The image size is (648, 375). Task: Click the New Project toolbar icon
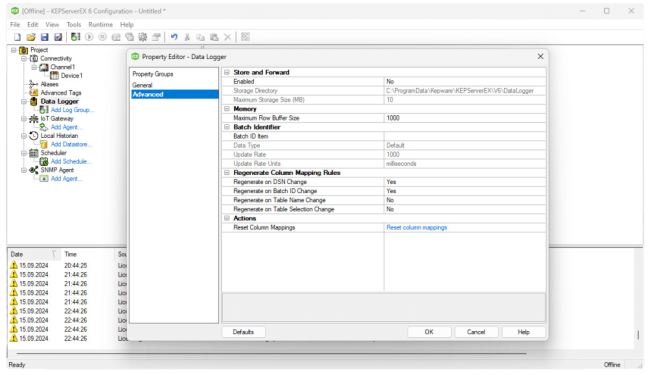[17, 37]
